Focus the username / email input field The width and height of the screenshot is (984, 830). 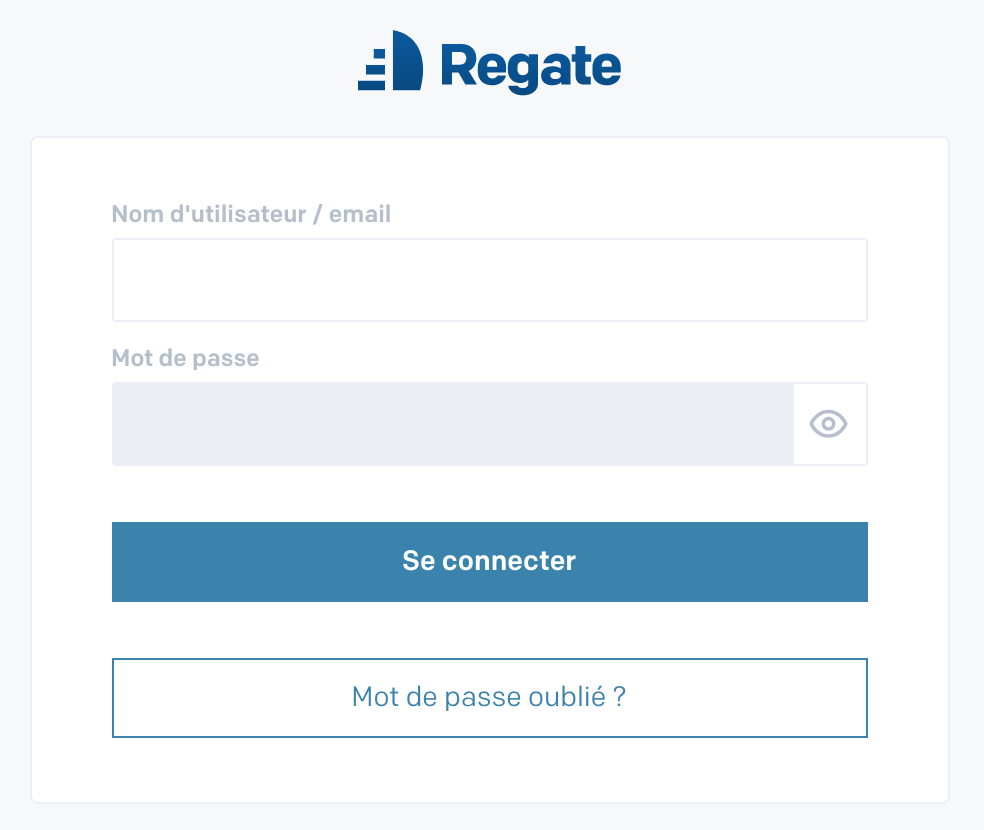coord(489,280)
